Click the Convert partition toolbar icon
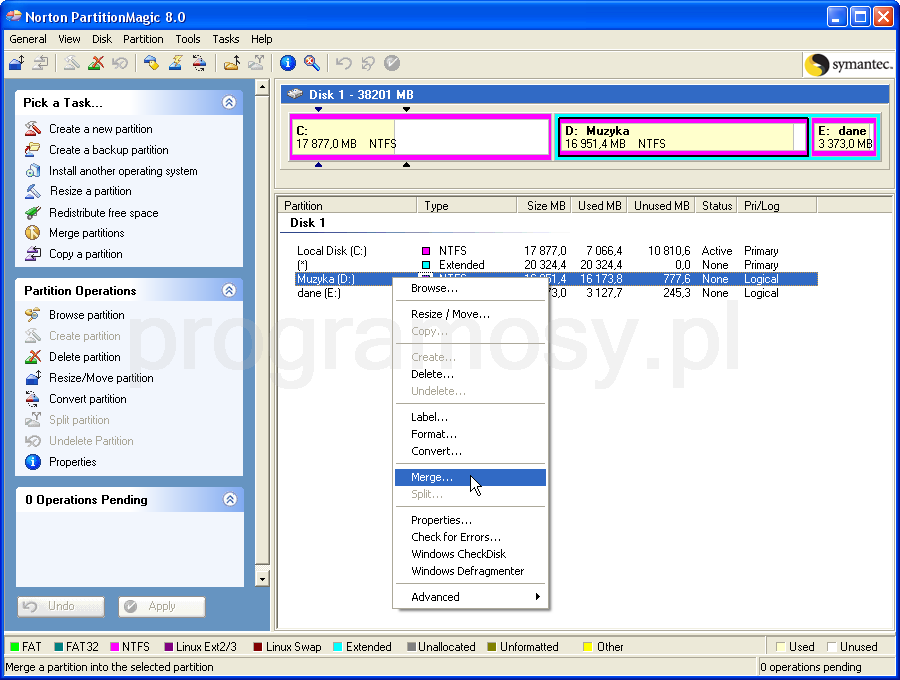 point(199,63)
